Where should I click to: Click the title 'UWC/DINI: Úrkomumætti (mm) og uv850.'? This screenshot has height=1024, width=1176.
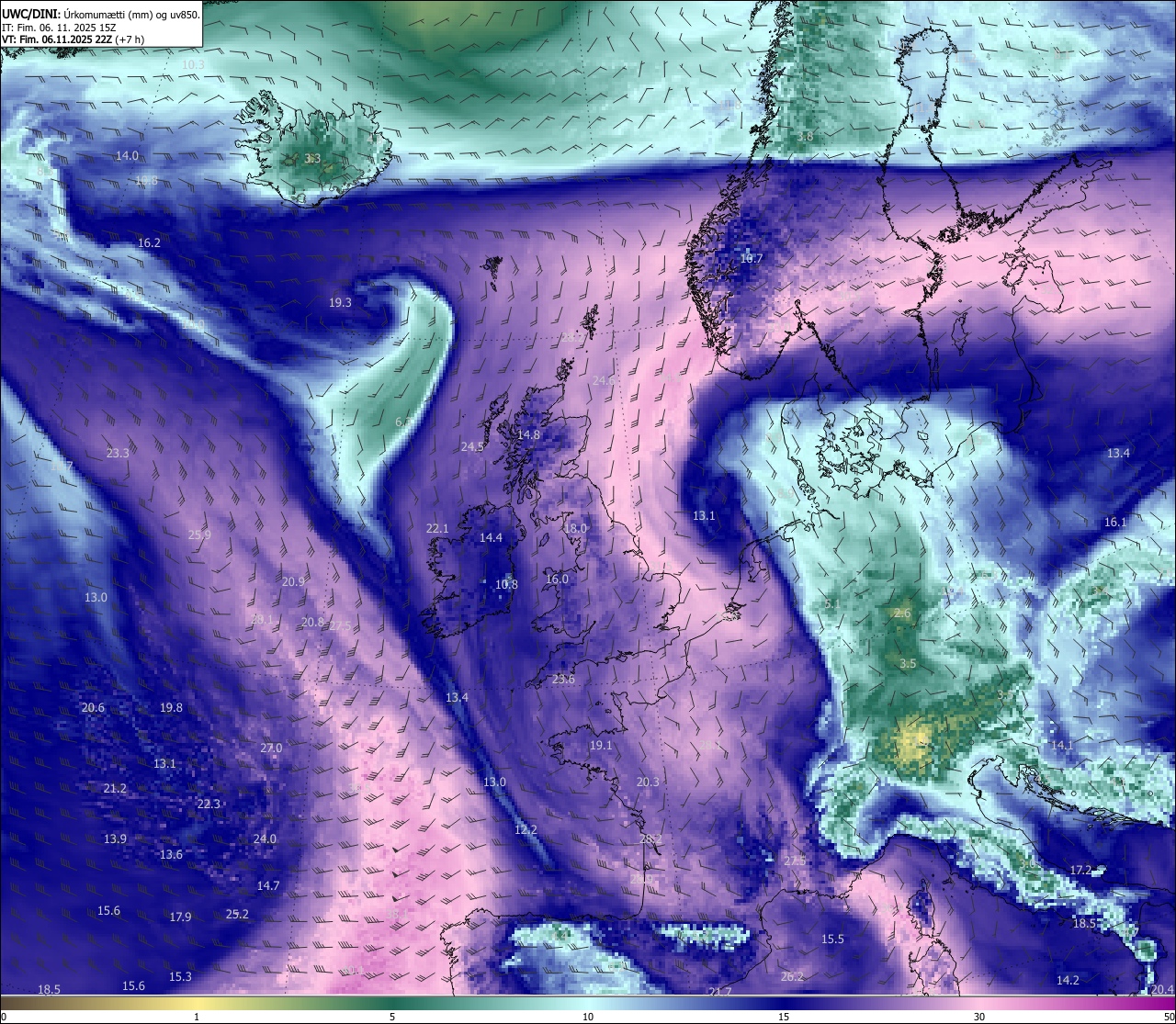[100, 14]
